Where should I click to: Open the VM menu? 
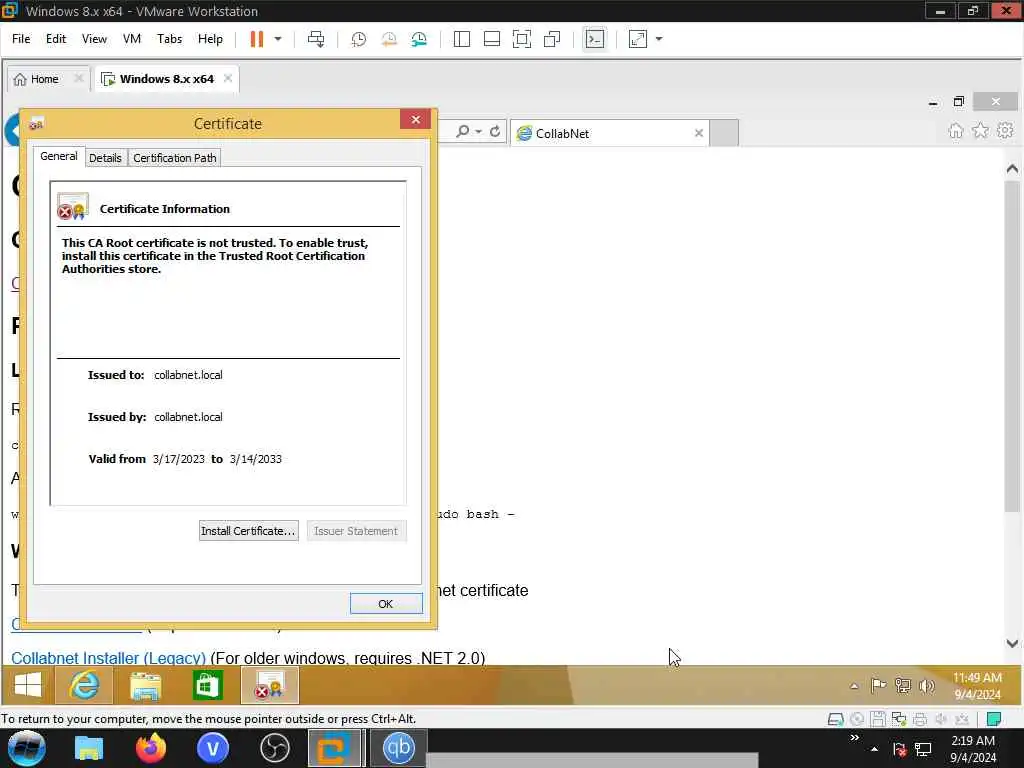click(x=132, y=39)
